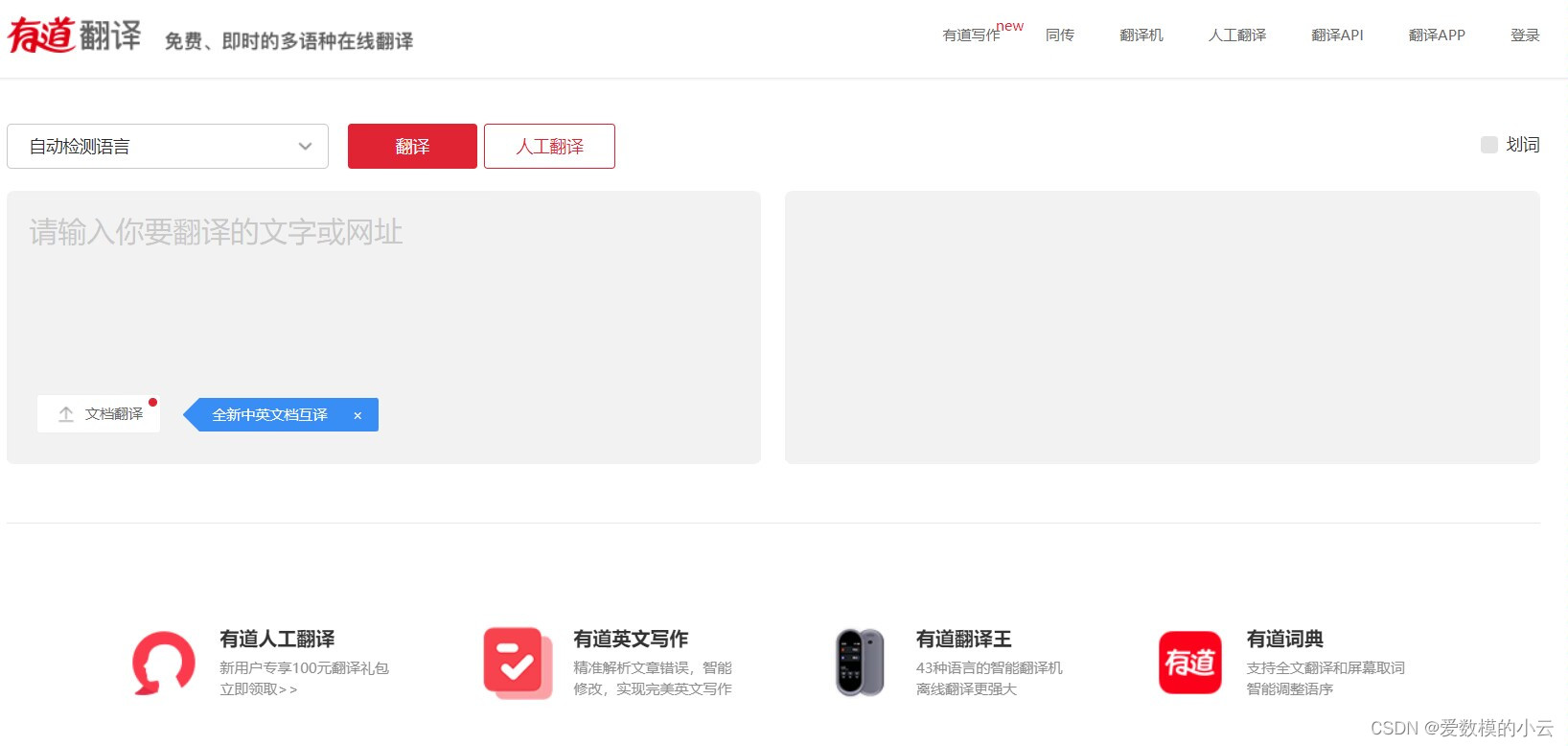The height and width of the screenshot is (746, 1568).
Task: Click the text 新用户专享100元翻译礼包
Action: [x=304, y=668]
